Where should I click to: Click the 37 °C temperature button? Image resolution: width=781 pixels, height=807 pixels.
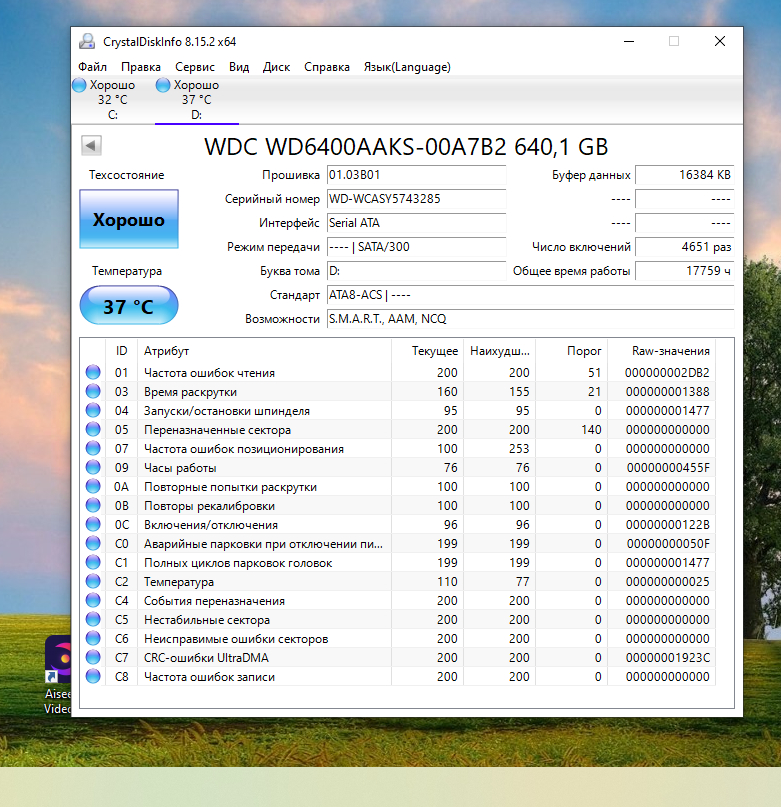click(129, 306)
